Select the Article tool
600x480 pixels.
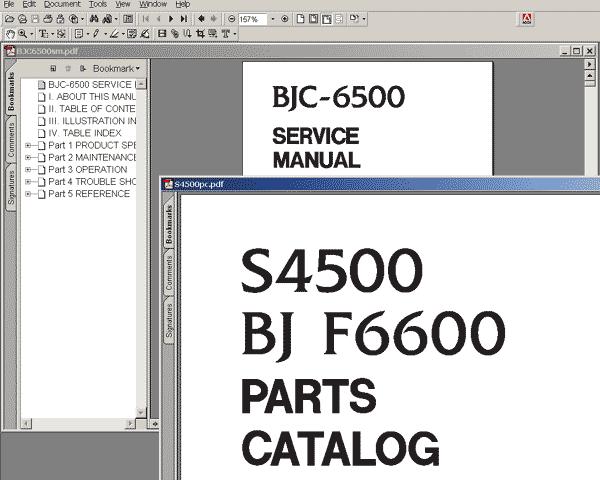188,34
